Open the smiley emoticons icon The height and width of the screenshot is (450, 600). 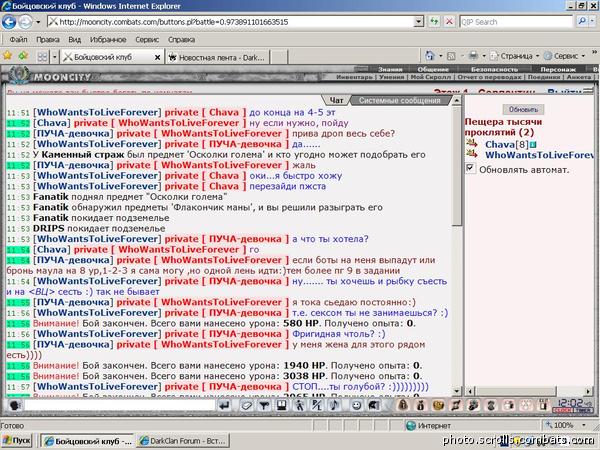click(356, 405)
